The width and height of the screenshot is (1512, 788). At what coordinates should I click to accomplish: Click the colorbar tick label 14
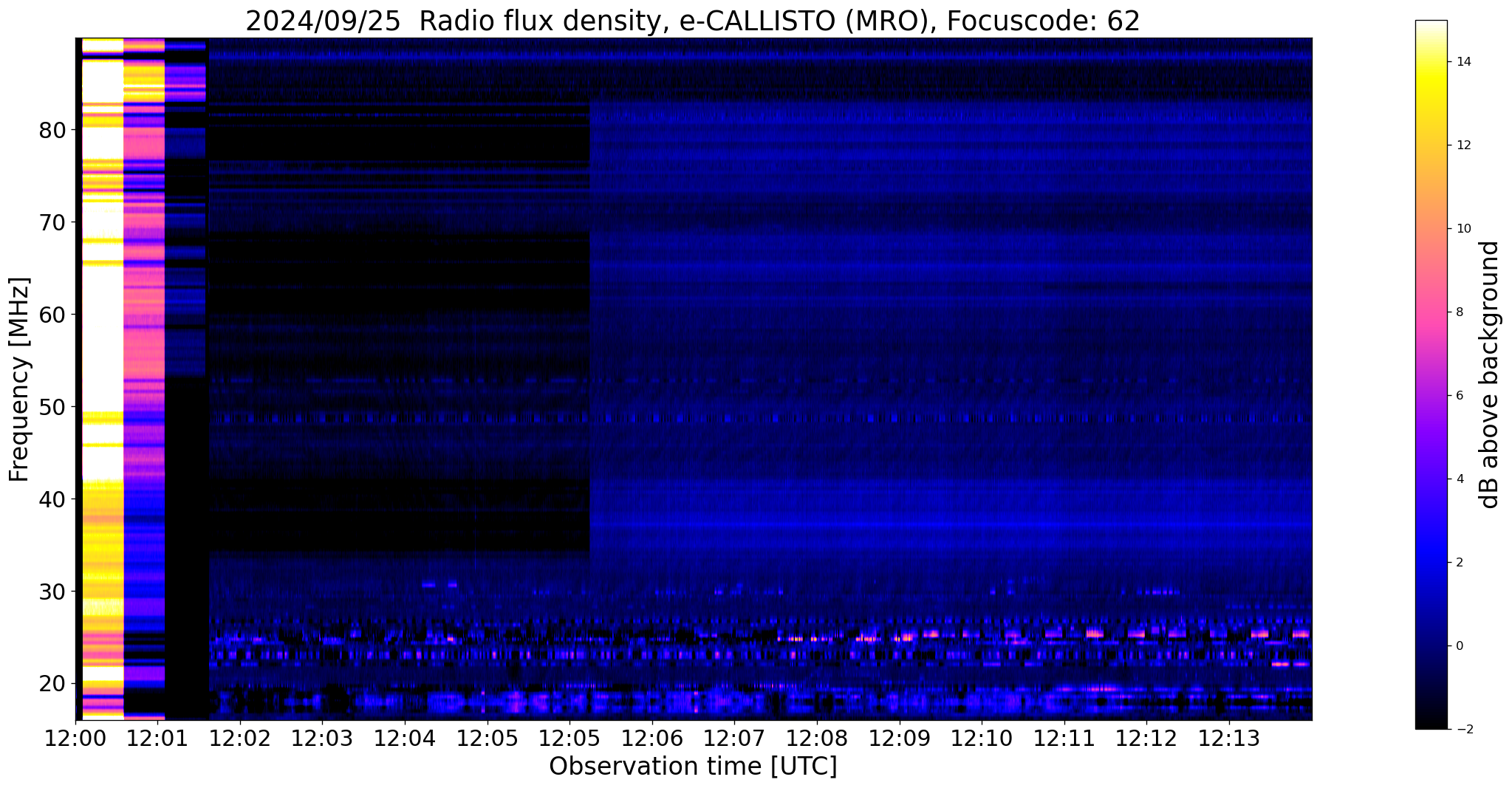1463,62
